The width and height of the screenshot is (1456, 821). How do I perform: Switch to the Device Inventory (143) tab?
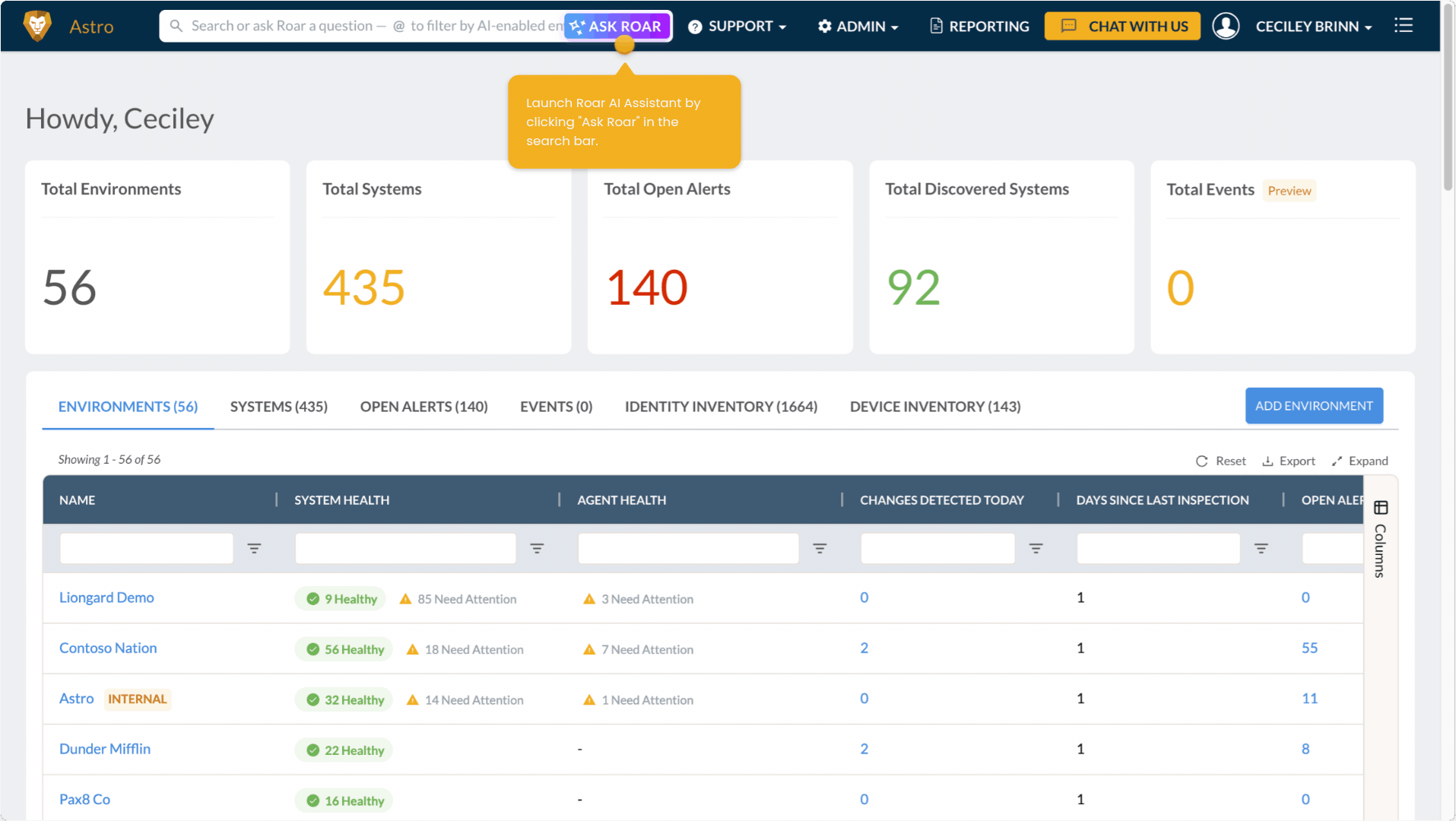click(935, 407)
